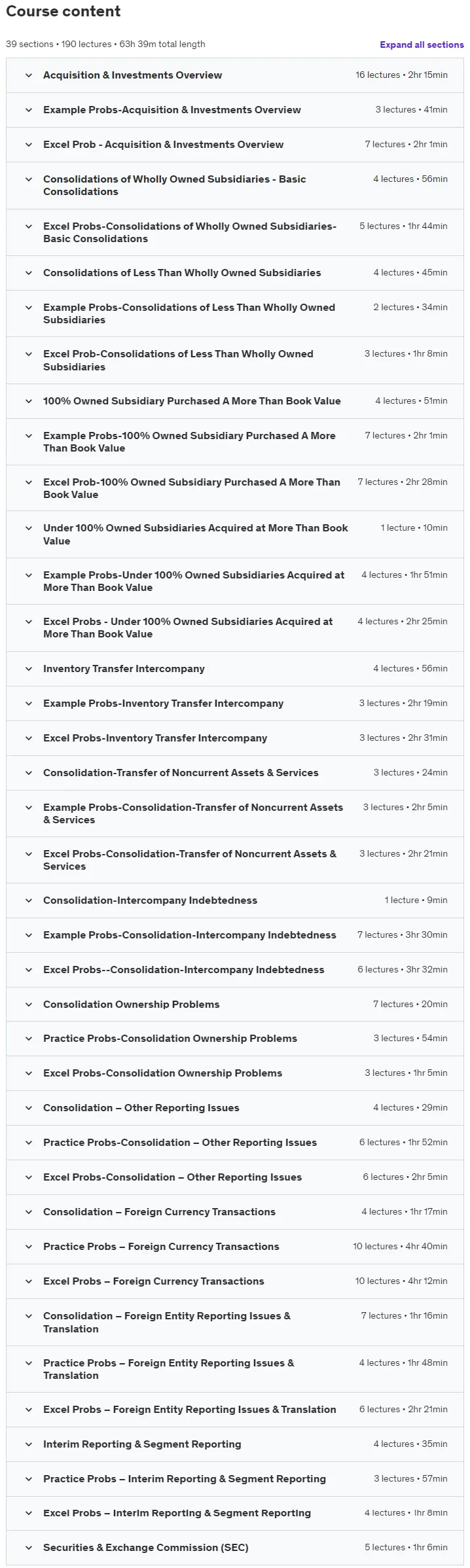Click chevron of 100% Owned Subsidiary Purchased section
This screenshot has width=470, height=1568.
(29, 401)
